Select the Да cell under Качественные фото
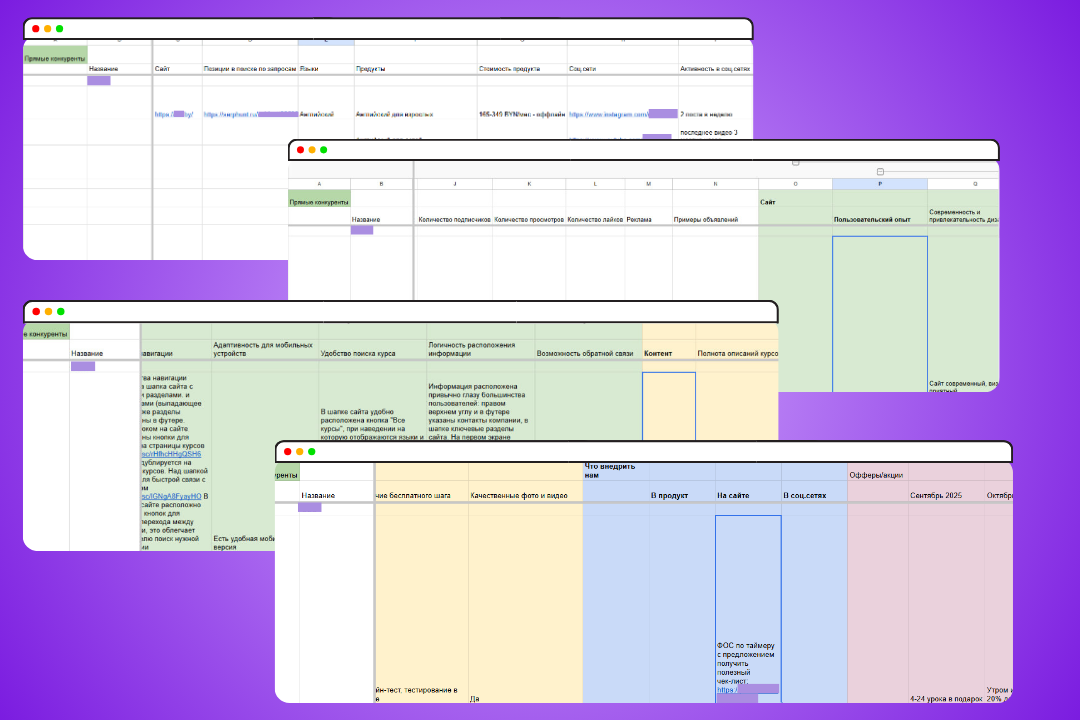 [x=475, y=699]
